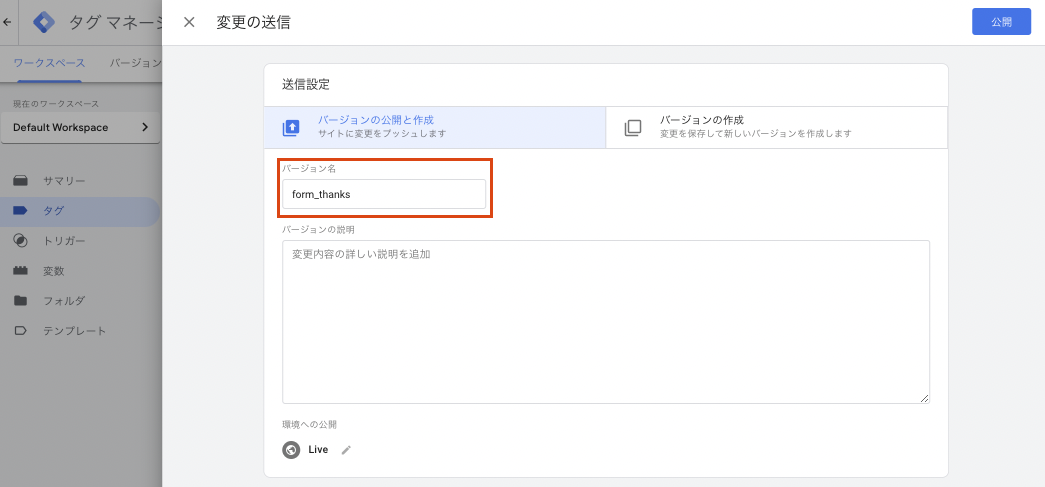The height and width of the screenshot is (487, 1045).
Task: Click the 変数 block icon
Action: [21, 270]
